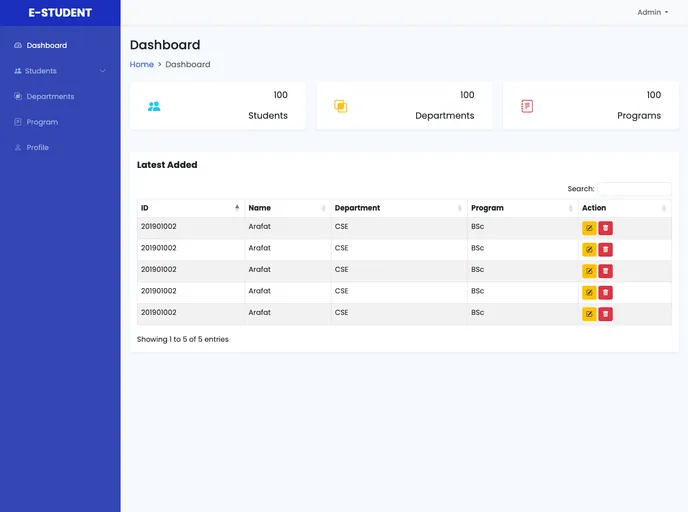The image size is (688, 512).
Task: Click the Profile person icon in the sidebar
Action: 18,147
